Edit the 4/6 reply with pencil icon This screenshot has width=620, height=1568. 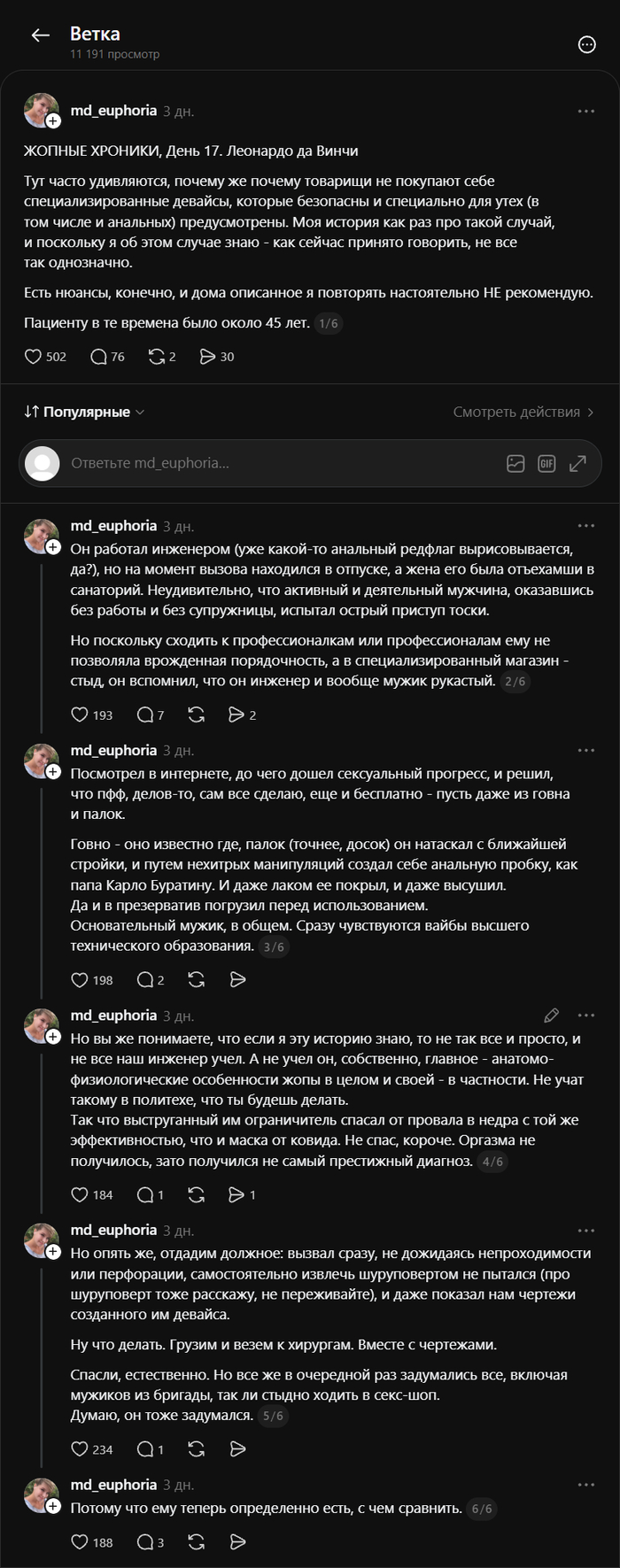click(551, 1015)
